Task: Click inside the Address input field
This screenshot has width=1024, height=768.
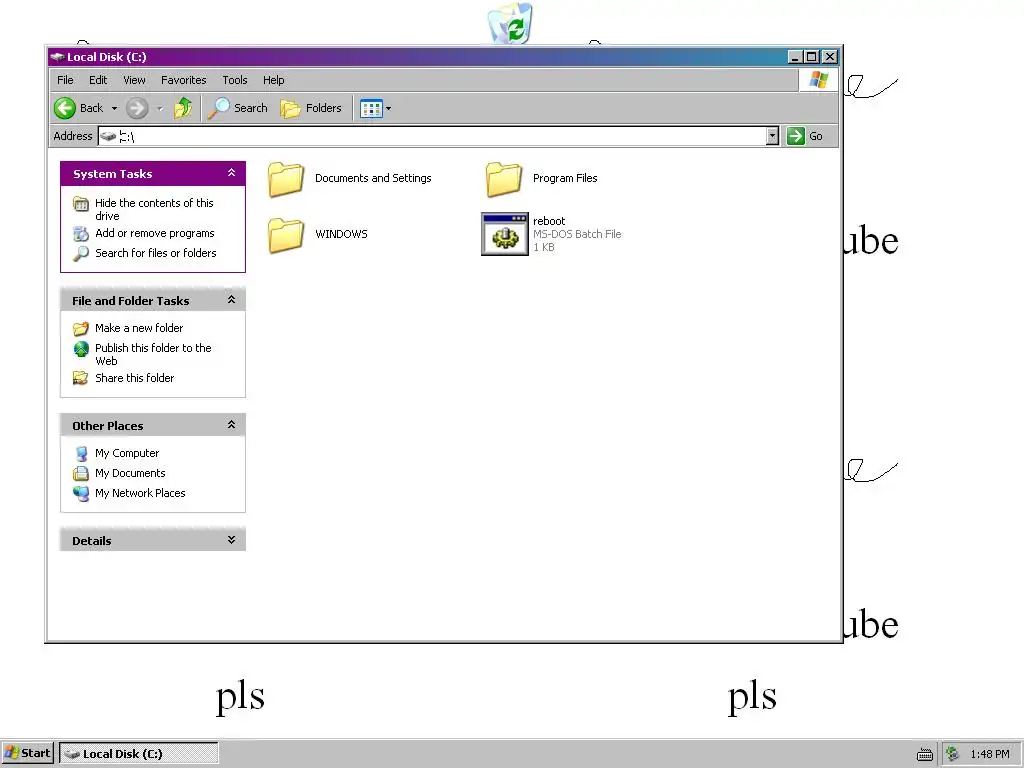Action: click(x=438, y=136)
